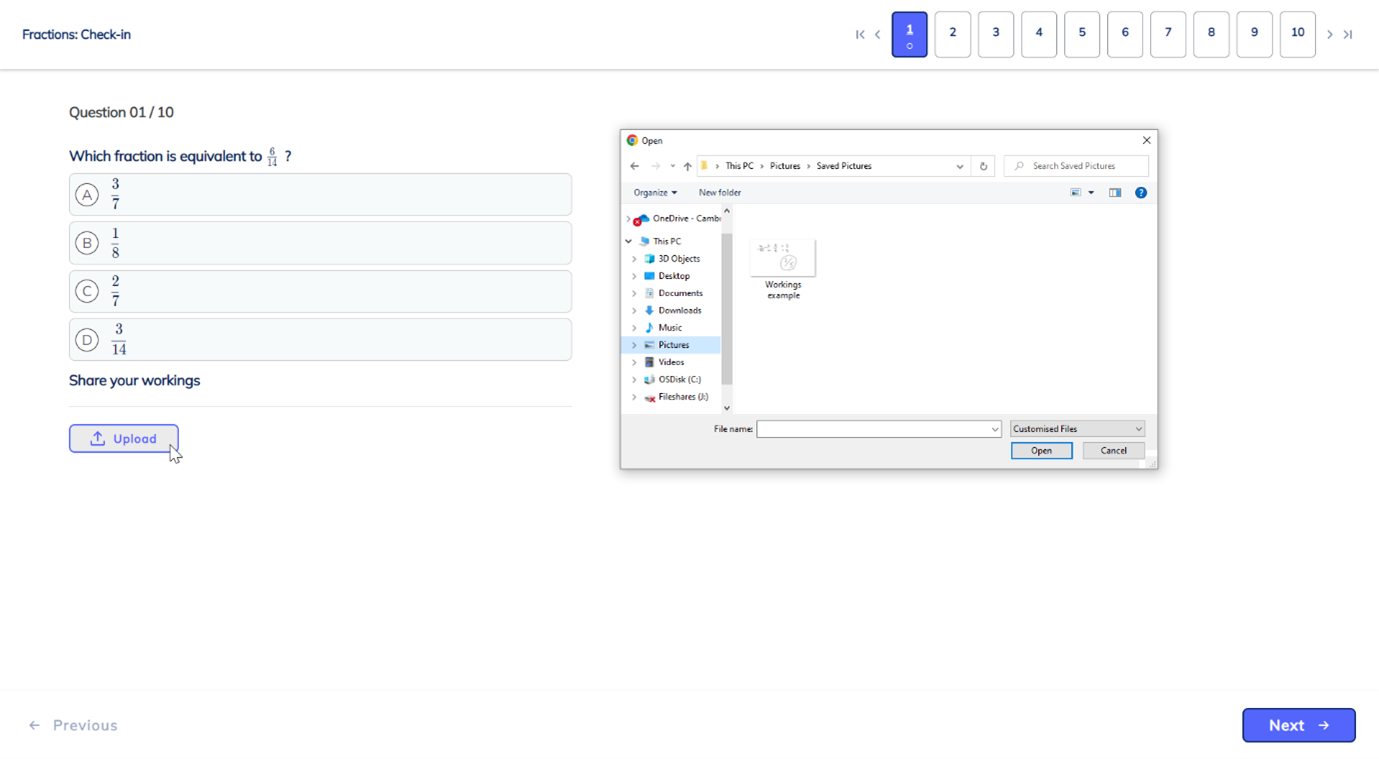Select answer option C, two sevenths
The width and height of the screenshot is (1379, 759).
pyautogui.click(x=320, y=291)
